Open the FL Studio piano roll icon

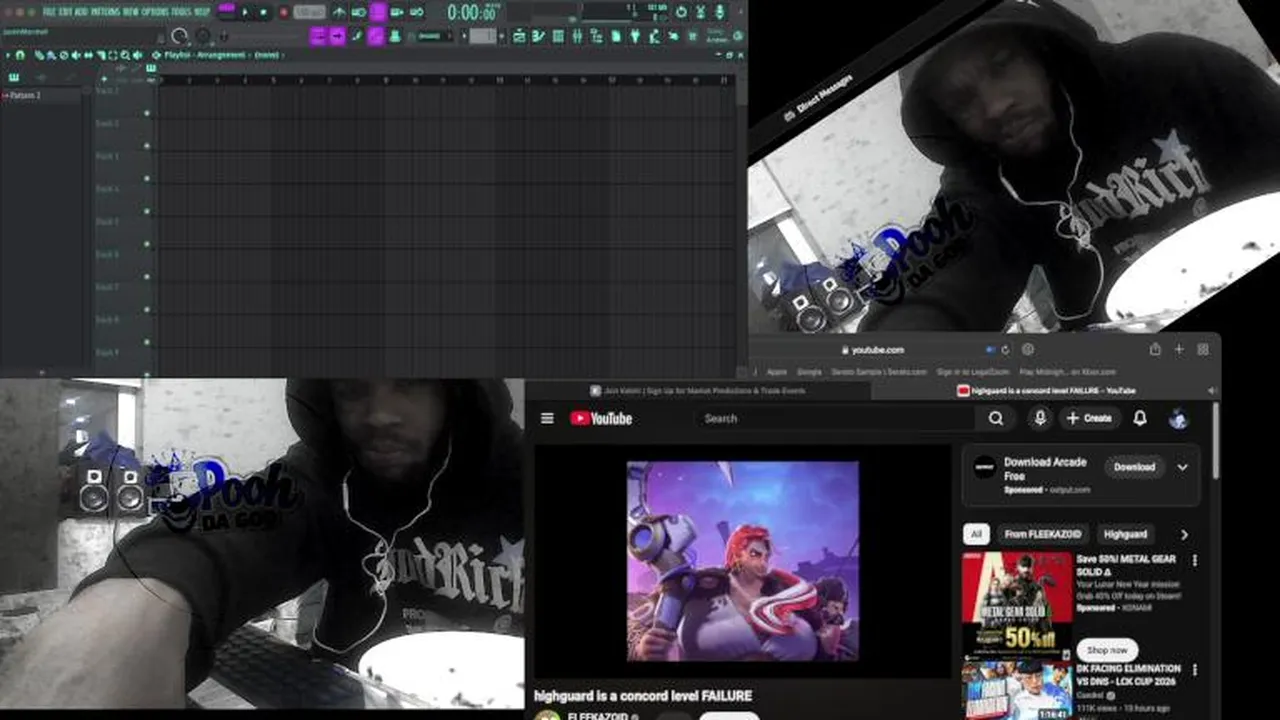(538, 36)
